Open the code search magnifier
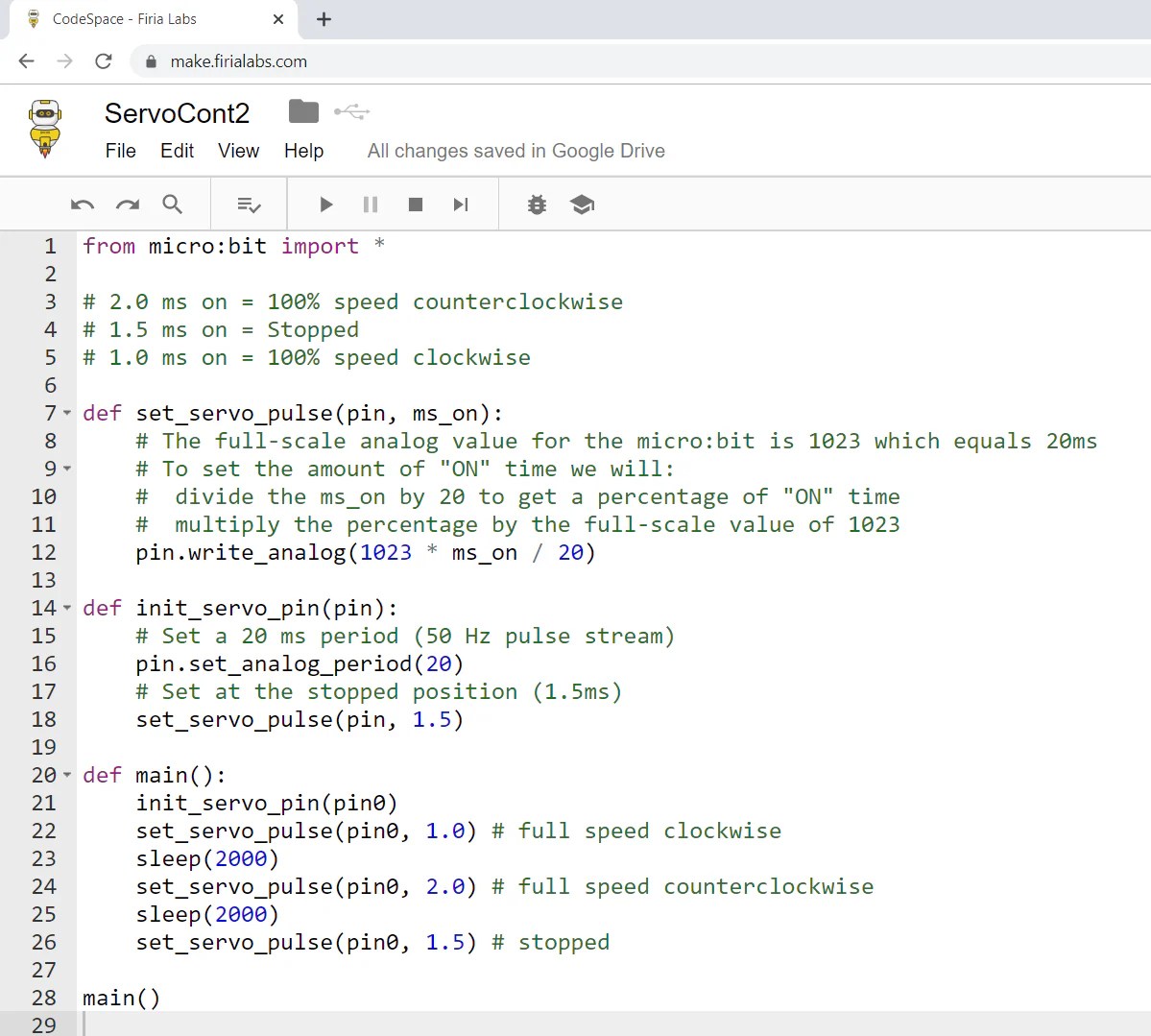This screenshot has height=1036, width=1151. pyautogui.click(x=173, y=204)
